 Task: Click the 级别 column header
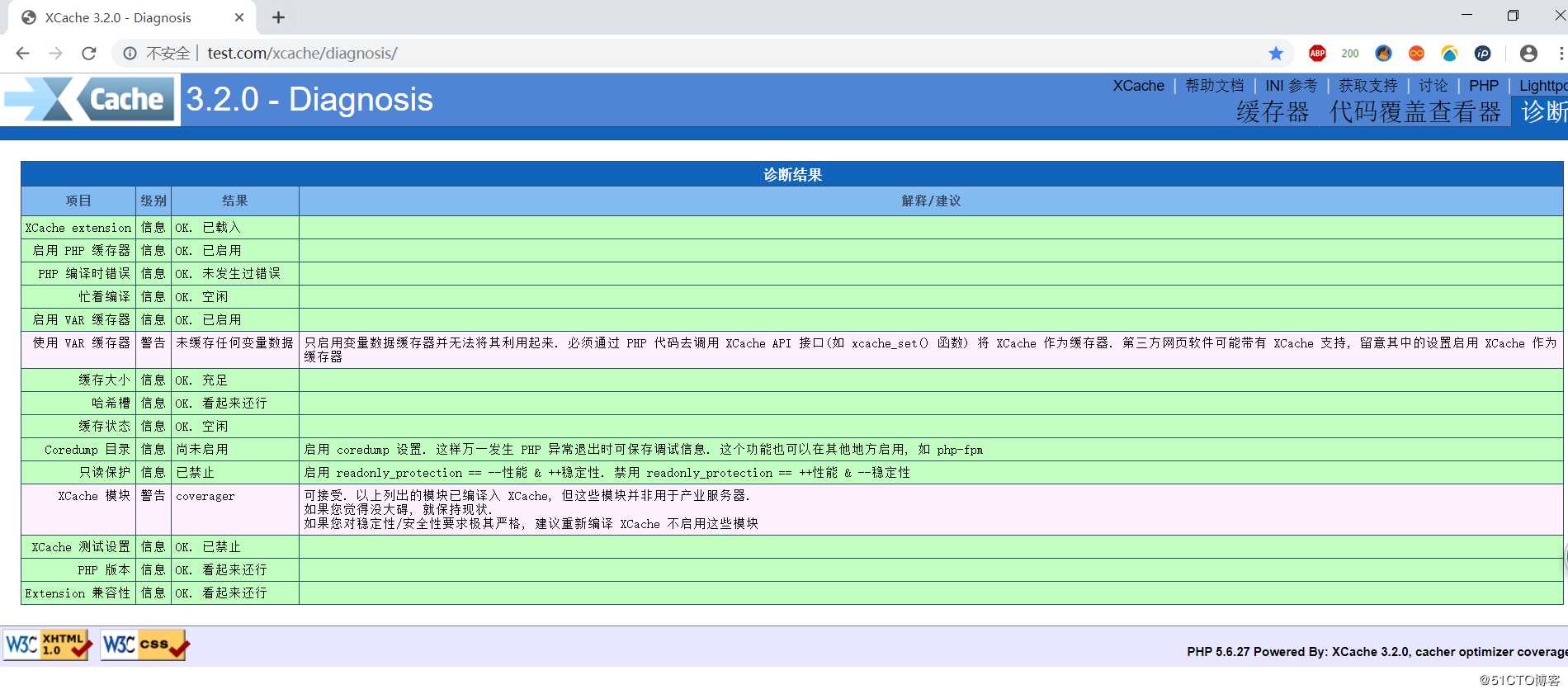pyautogui.click(x=153, y=201)
